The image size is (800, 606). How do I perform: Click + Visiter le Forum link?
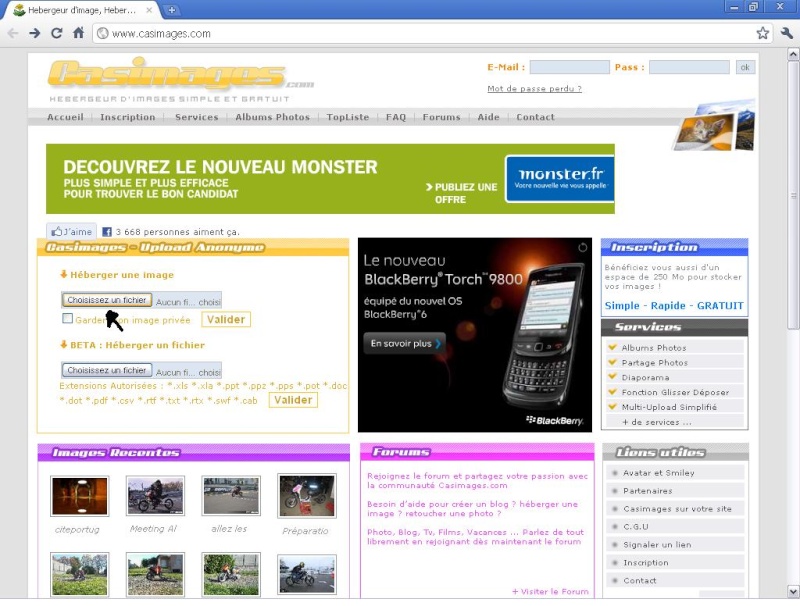pyautogui.click(x=550, y=592)
